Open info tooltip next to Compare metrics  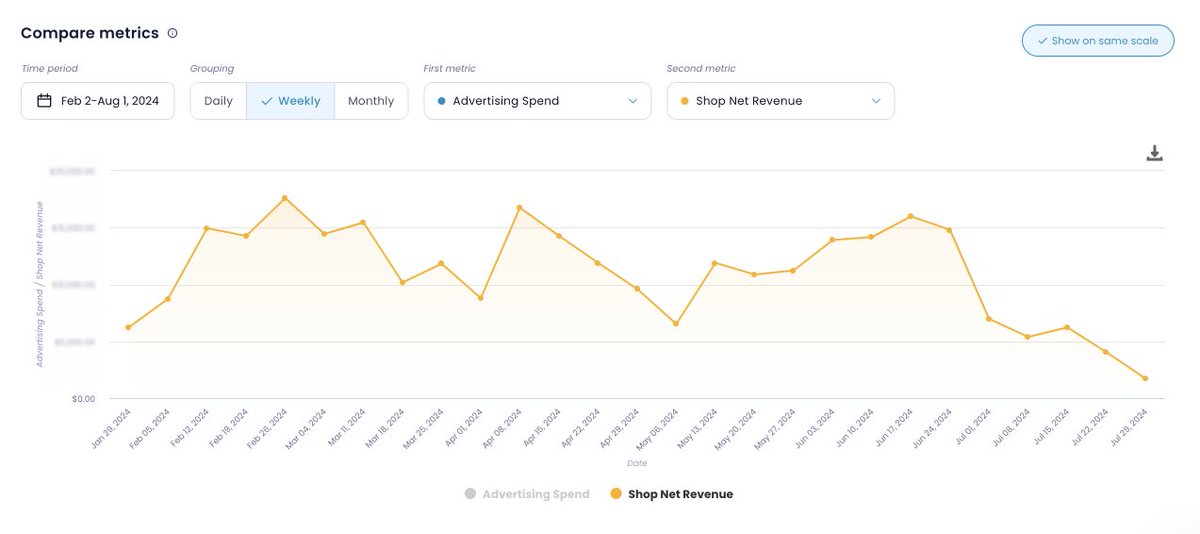[x=172, y=33]
